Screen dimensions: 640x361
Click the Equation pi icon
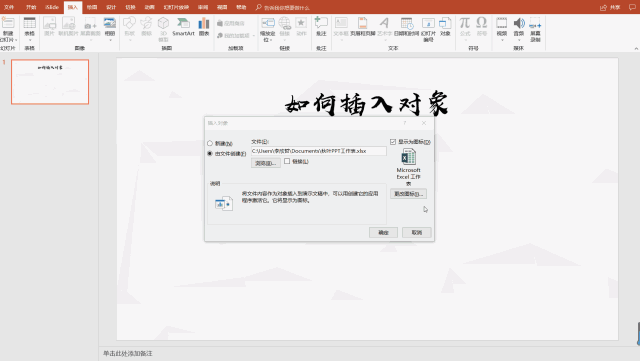pos(465,23)
